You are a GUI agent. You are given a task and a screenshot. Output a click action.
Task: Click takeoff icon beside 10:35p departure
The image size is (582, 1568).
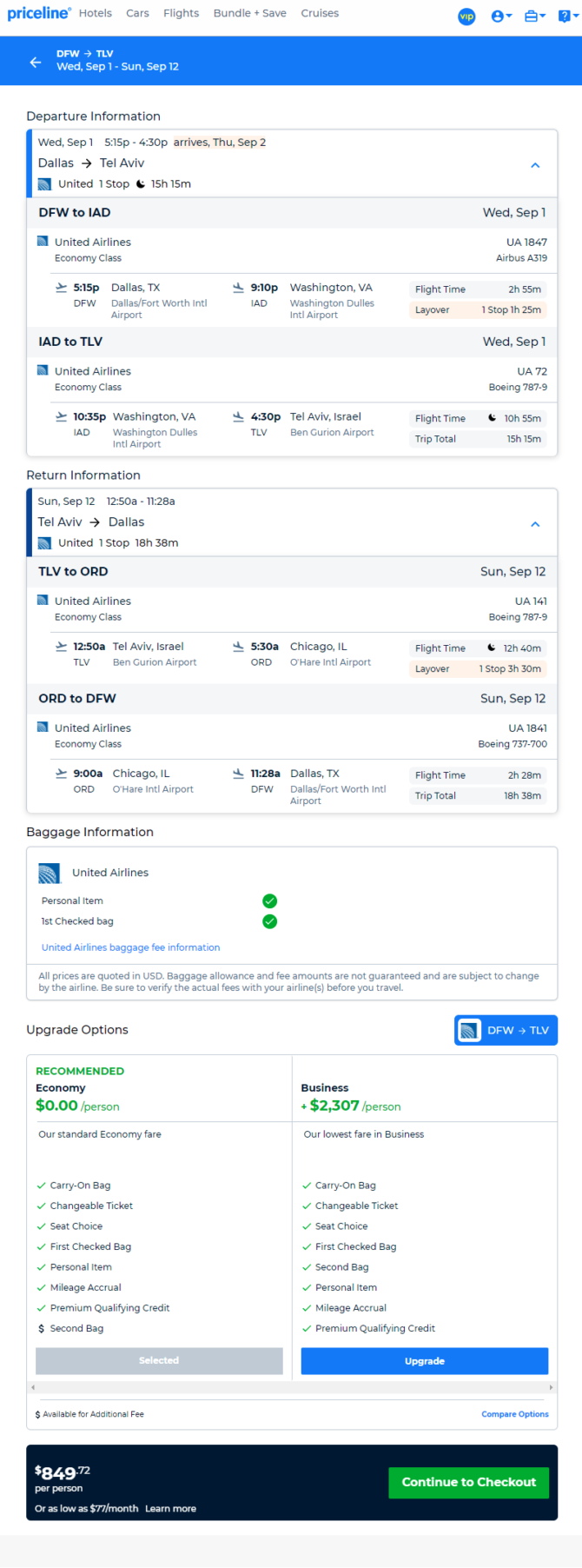[61, 416]
